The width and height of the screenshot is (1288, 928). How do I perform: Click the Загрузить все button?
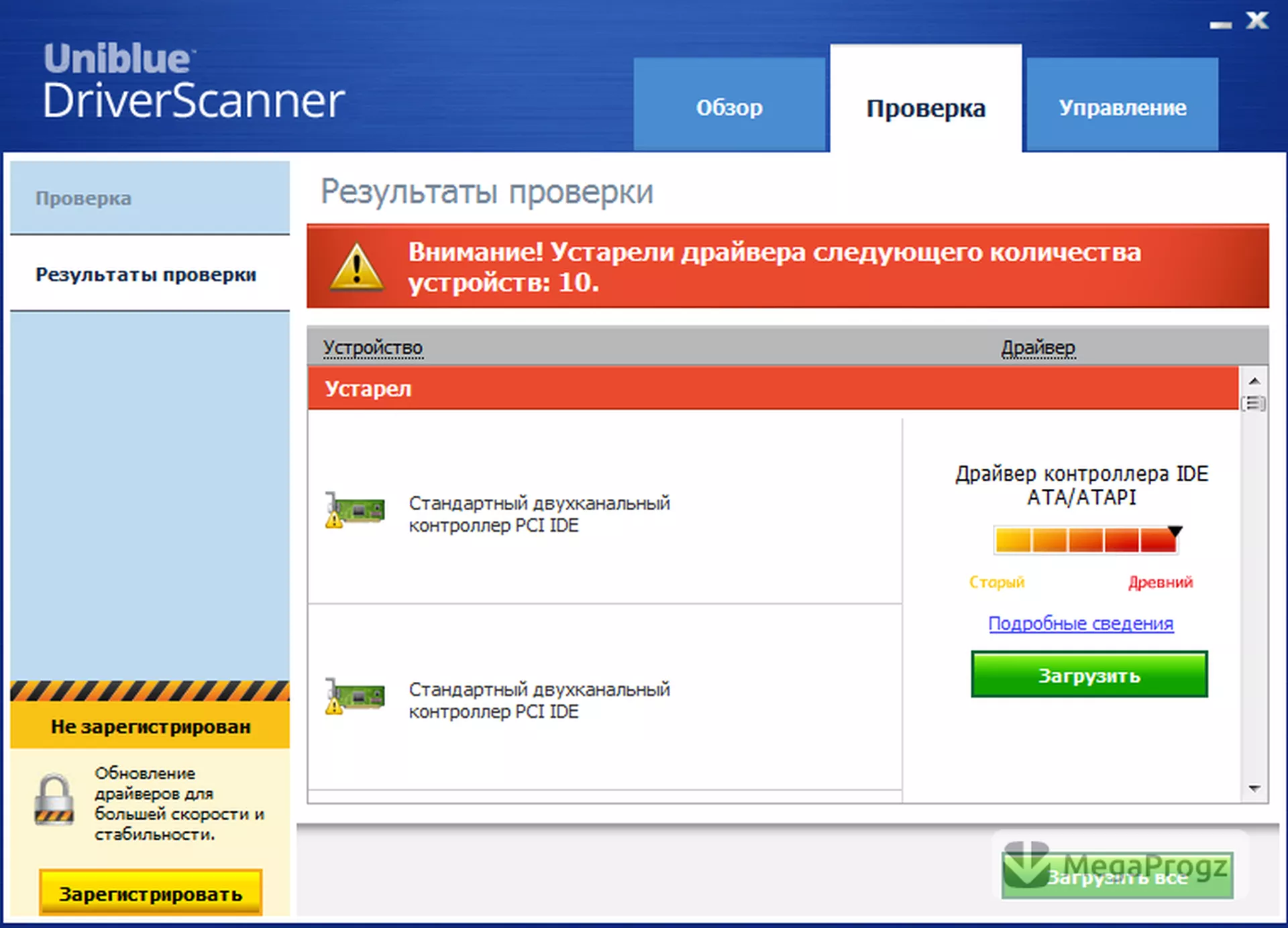click(1117, 876)
